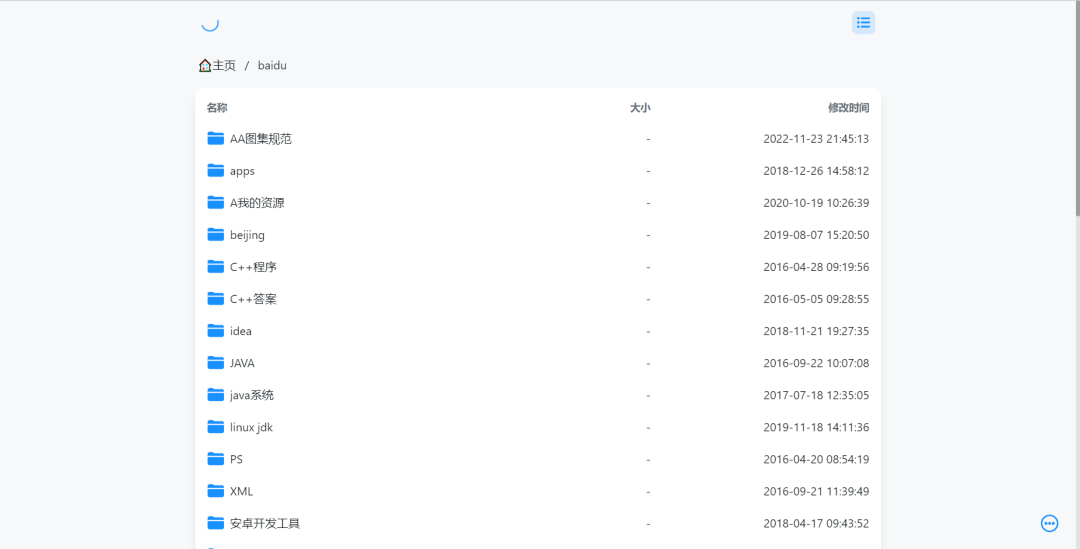
Task: Open the chat bubble options button
Action: 1049,524
